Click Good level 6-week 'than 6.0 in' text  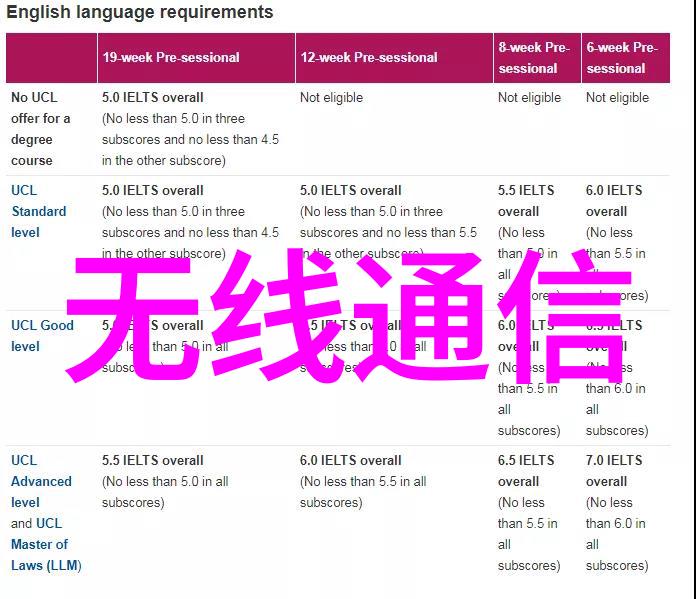pyautogui.click(x=615, y=389)
